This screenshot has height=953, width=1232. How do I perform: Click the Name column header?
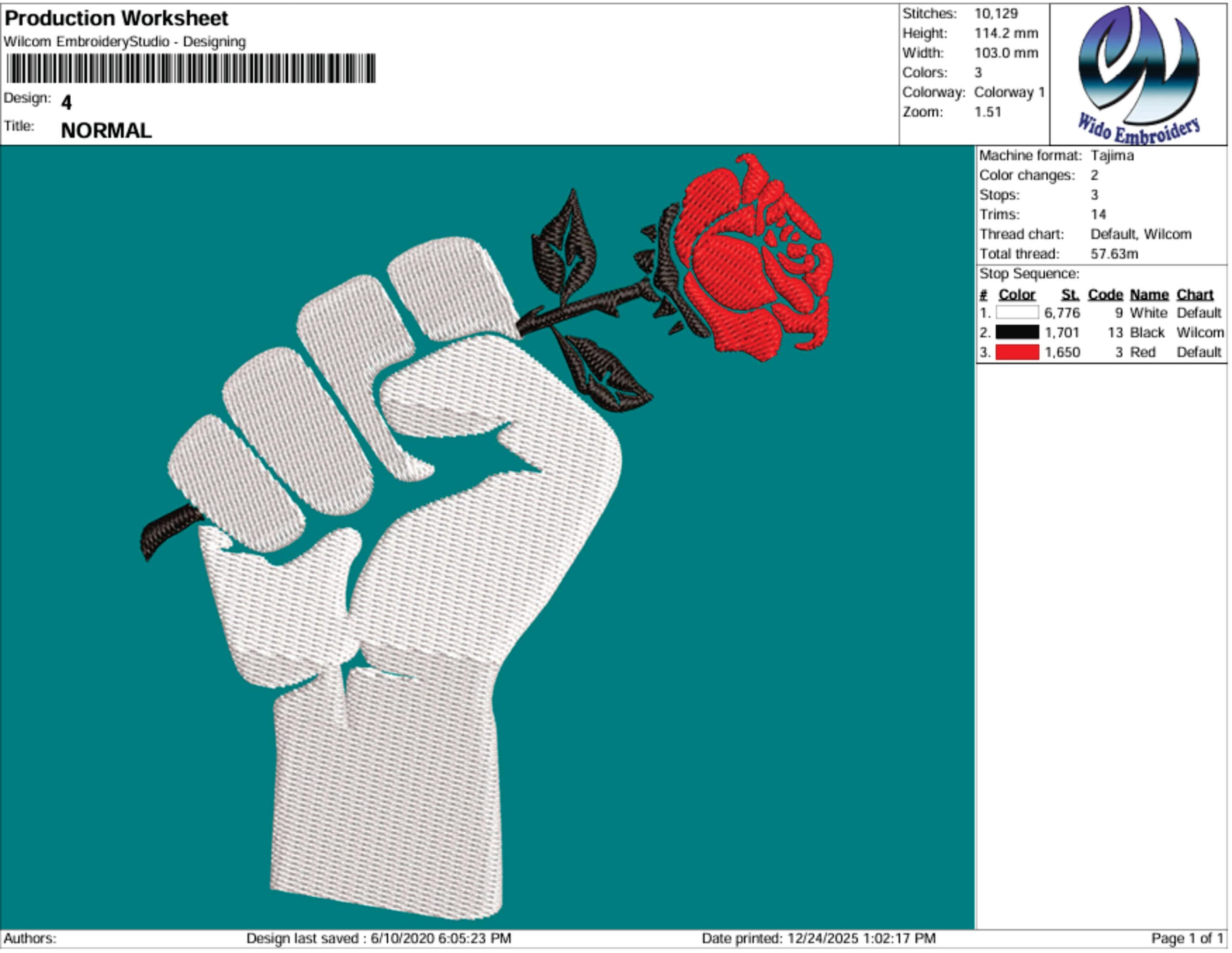pos(1149,295)
